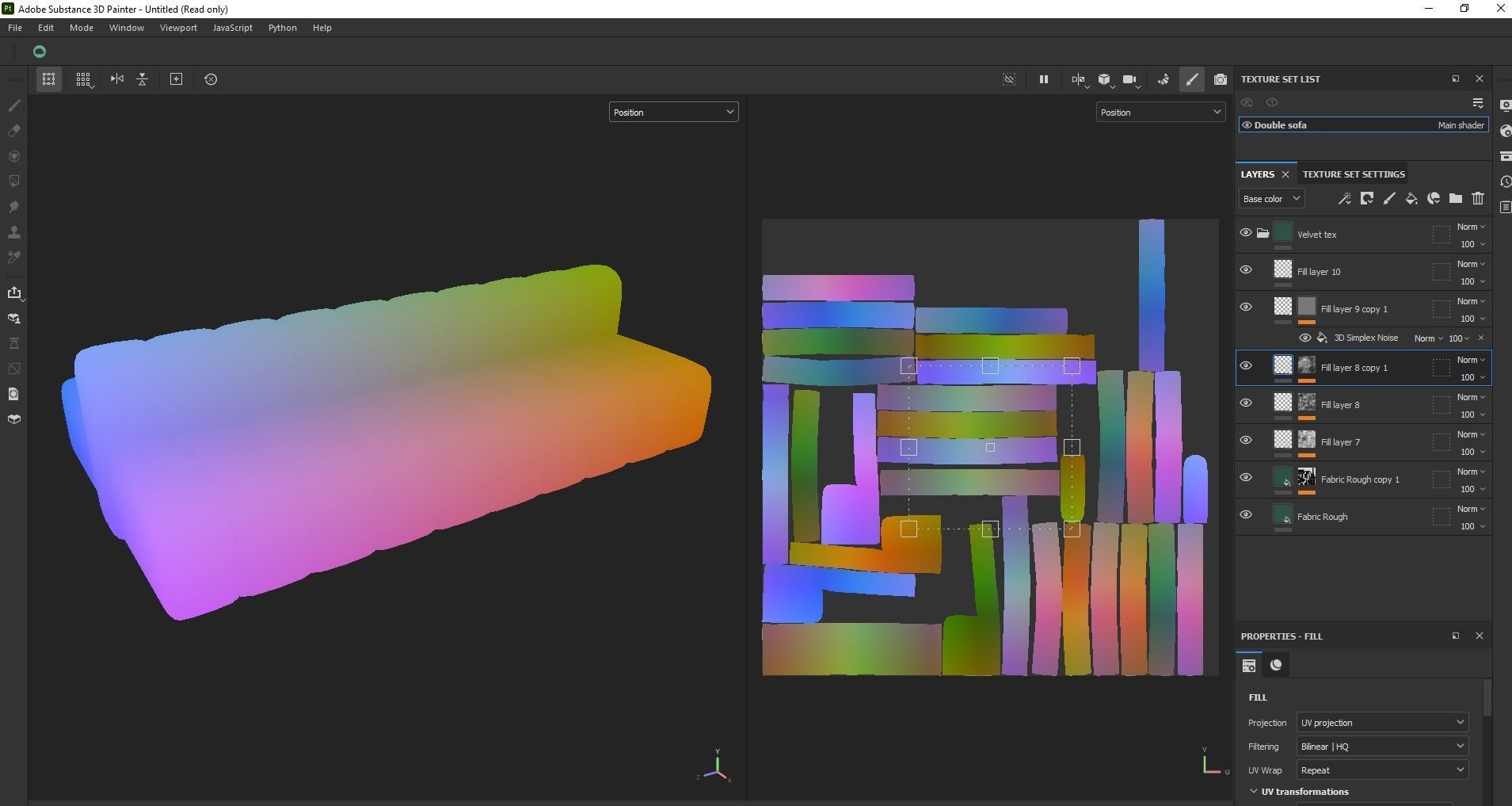Viewport: 1512px width, 806px height.
Task: Select the Polygon Fill tool
Action: (x=13, y=181)
